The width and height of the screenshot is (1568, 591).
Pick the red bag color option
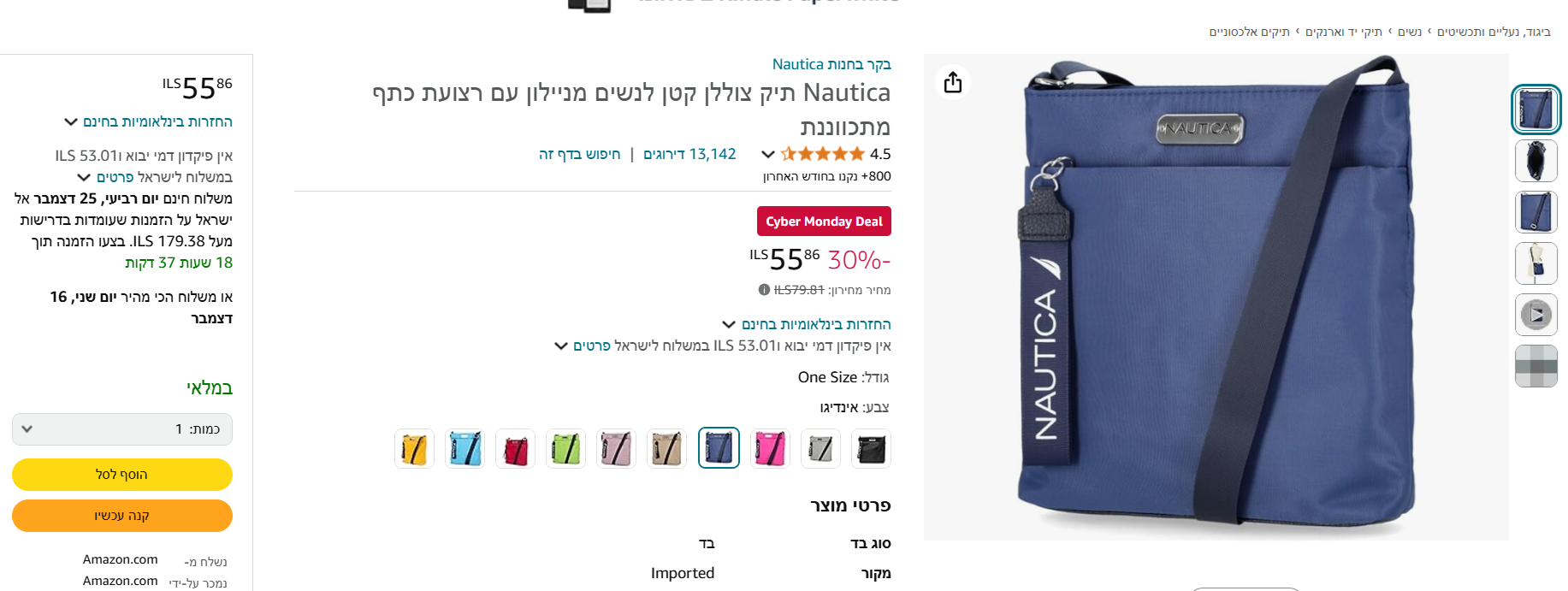click(x=516, y=448)
